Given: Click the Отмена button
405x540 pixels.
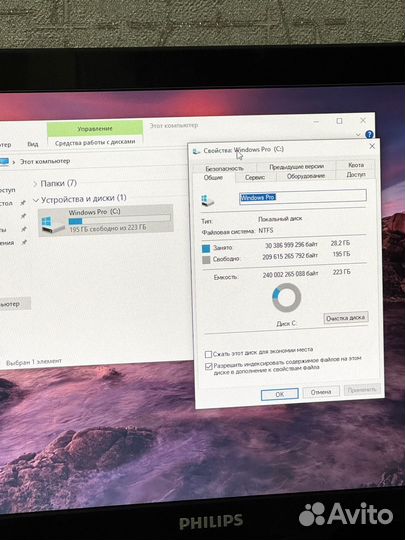Looking at the screenshot, I should [x=321, y=392].
